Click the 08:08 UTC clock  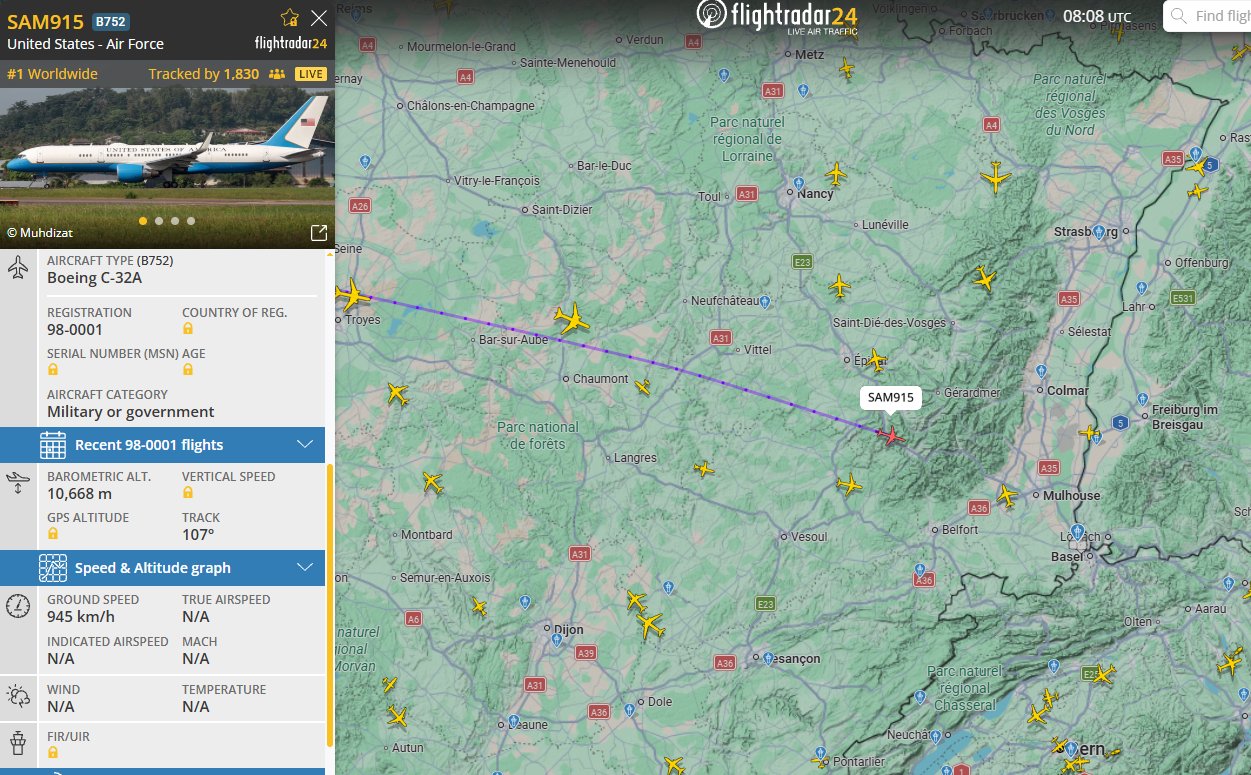(1097, 16)
